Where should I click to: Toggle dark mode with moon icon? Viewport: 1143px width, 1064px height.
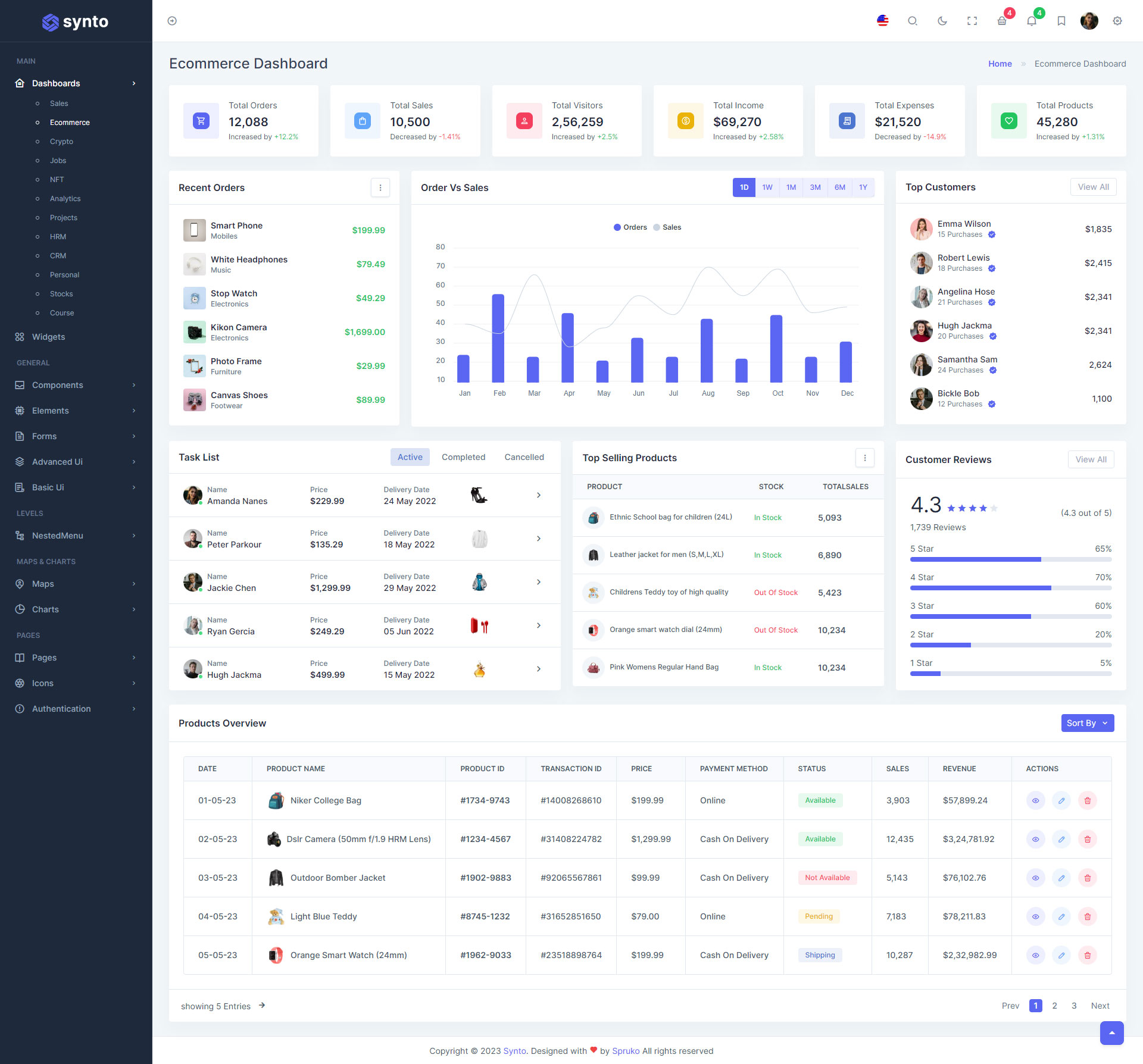coord(942,21)
